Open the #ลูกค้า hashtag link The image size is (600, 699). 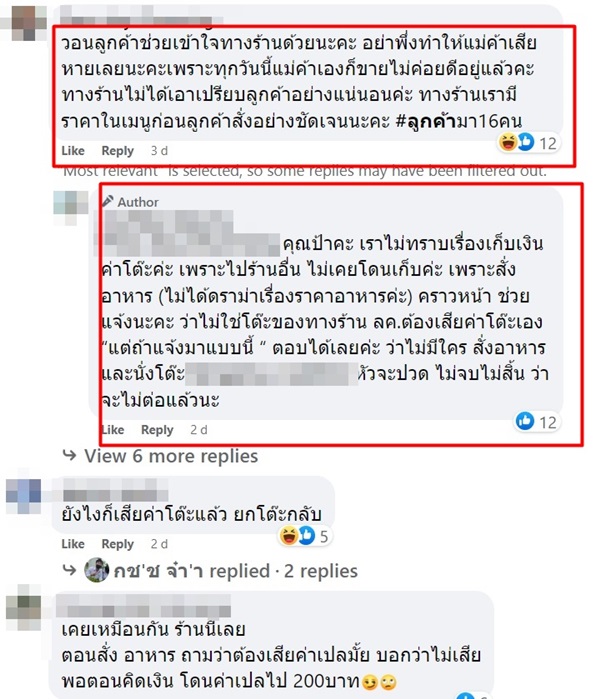click(426, 121)
